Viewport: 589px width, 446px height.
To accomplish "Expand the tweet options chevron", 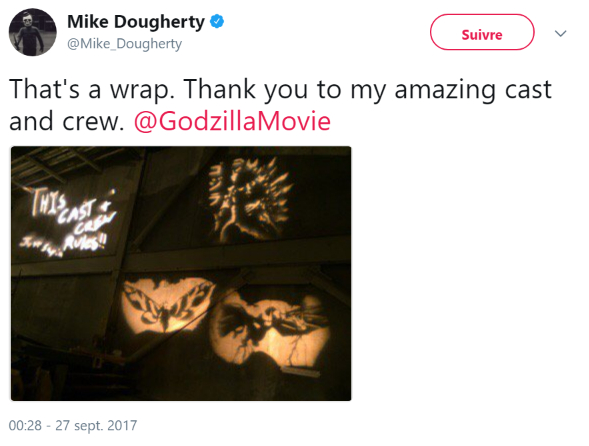I will pyautogui.click(x=560, y=33).
